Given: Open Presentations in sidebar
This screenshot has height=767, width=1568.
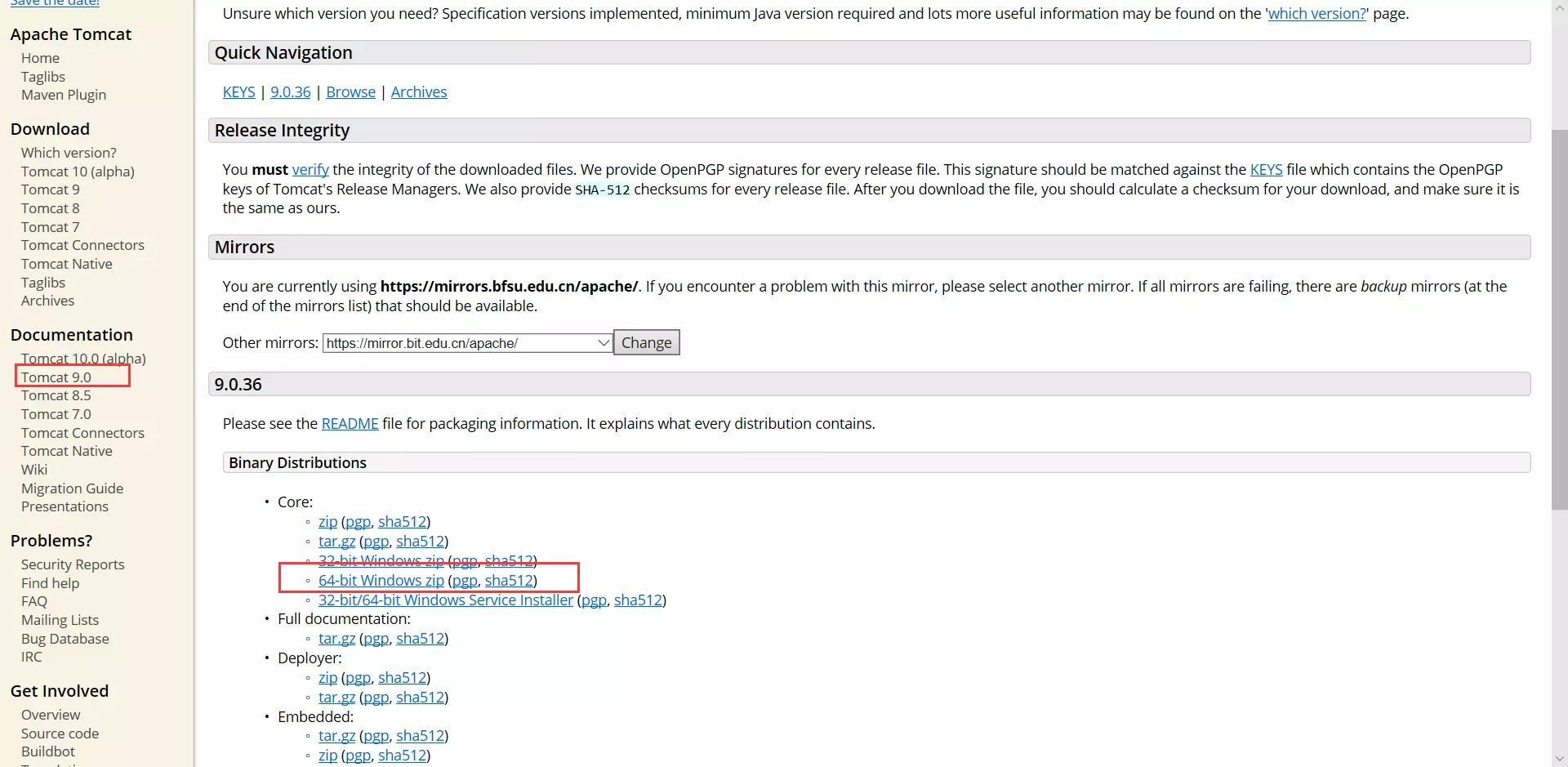Looking at the screenshot, I should tap(65, 506).
